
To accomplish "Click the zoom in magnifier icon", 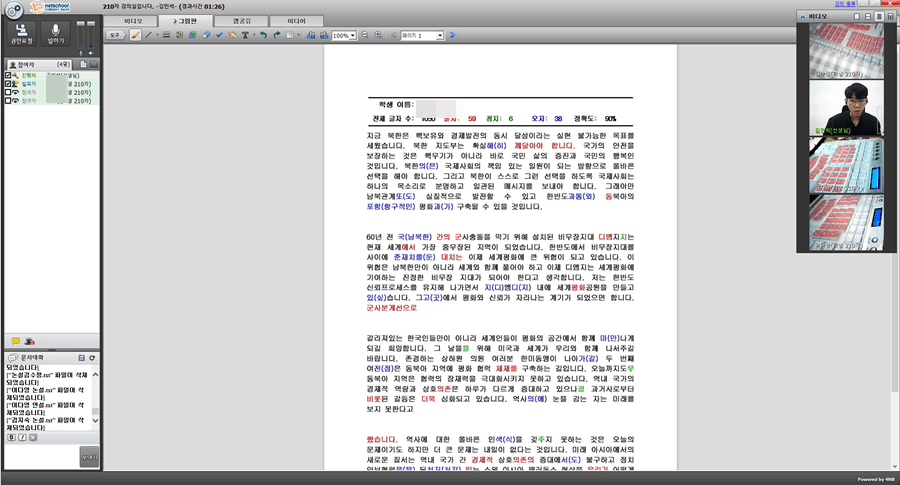I will (x=378, y=35).
